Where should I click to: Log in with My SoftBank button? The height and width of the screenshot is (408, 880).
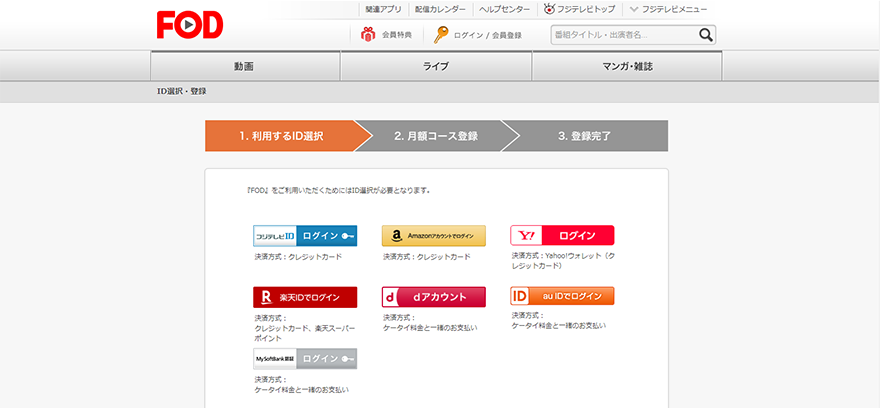[x=305, y=359]
